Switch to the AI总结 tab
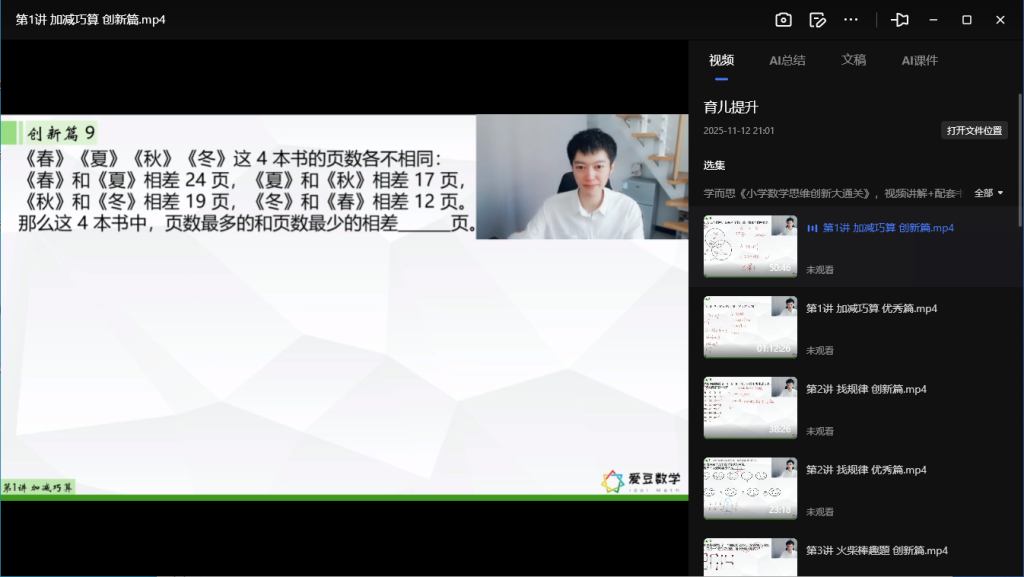 pos(787,59)
